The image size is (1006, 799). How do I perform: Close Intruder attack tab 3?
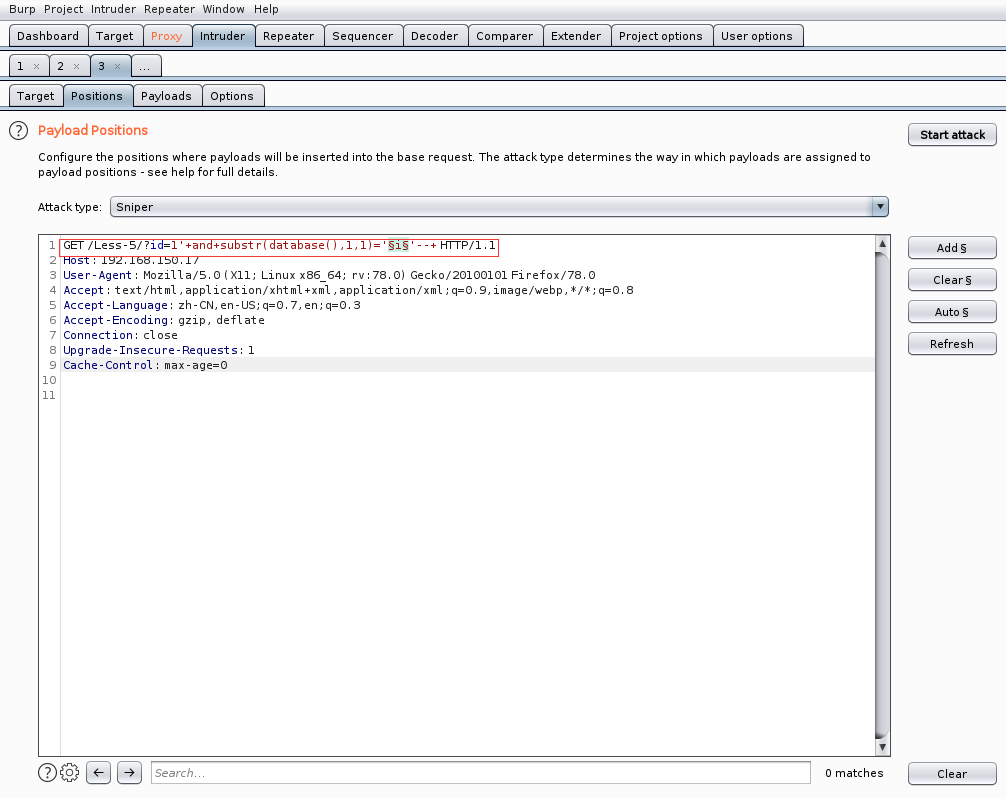coord(117,66)
